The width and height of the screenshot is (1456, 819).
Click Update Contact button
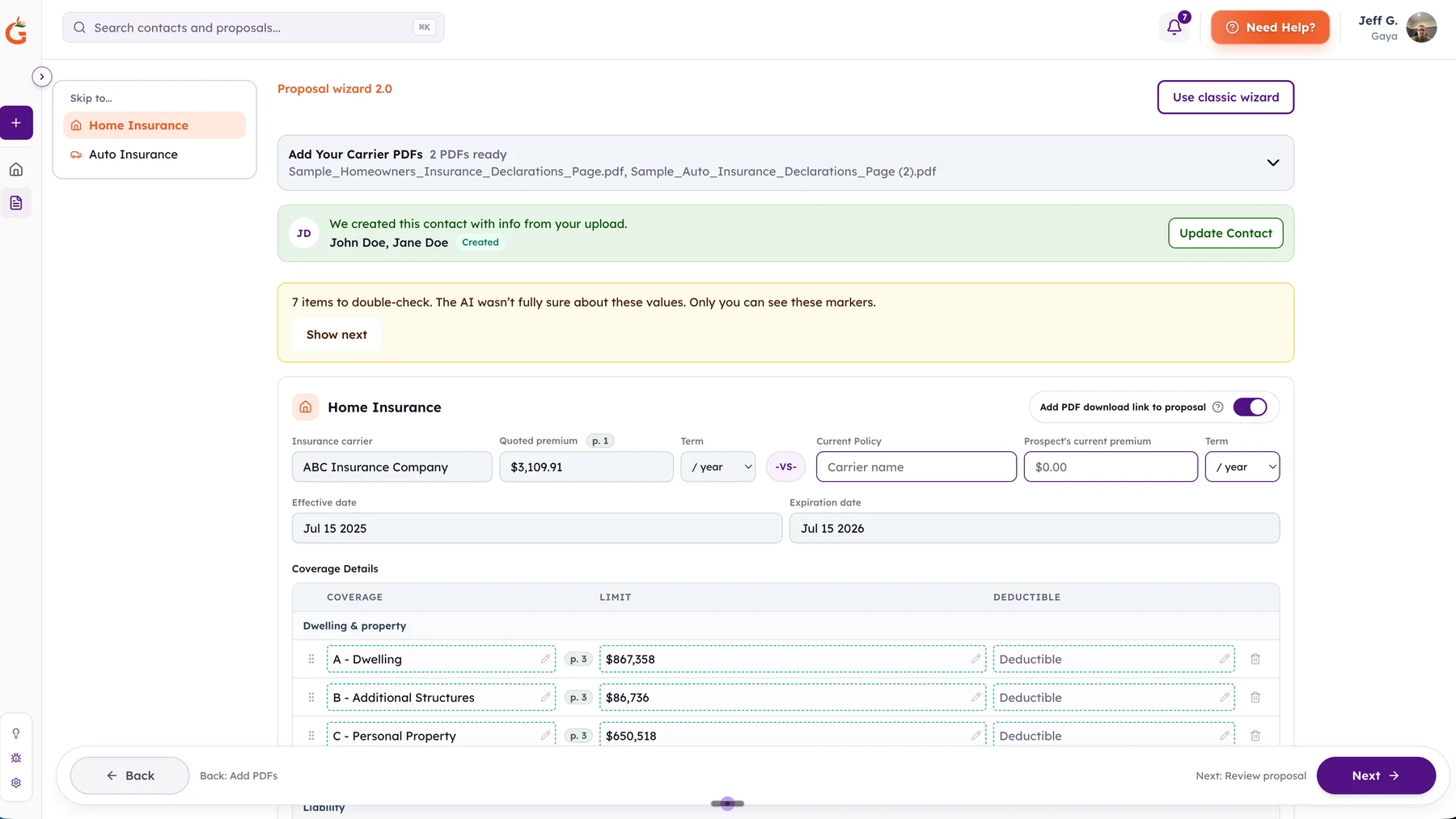(1225, 233)
